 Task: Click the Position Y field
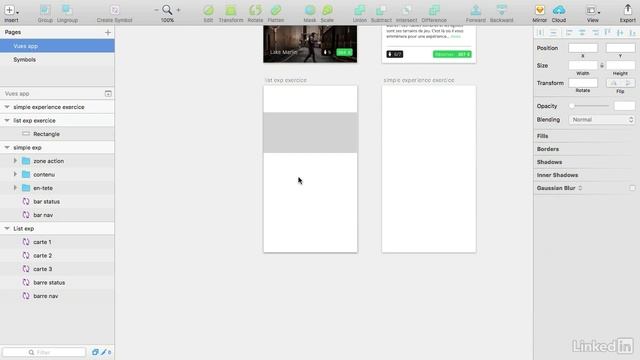[x=620, y=48]
